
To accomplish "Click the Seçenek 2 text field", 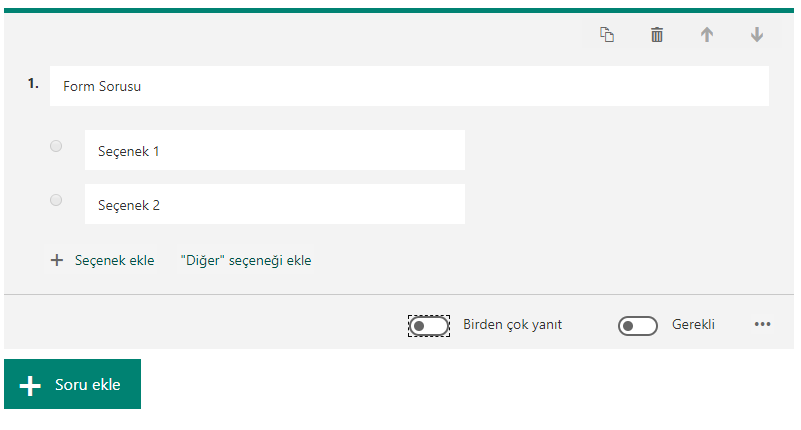I will [275, 204].
